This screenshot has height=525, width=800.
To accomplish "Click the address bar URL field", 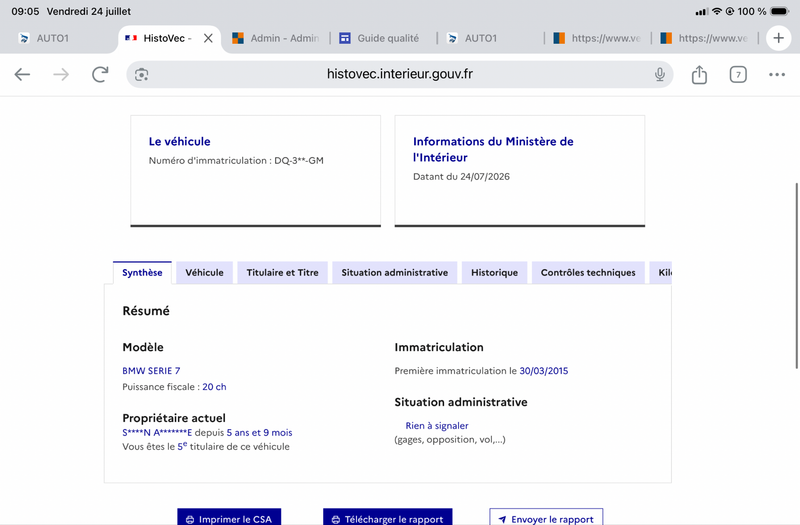I will (x=399, y=74).
